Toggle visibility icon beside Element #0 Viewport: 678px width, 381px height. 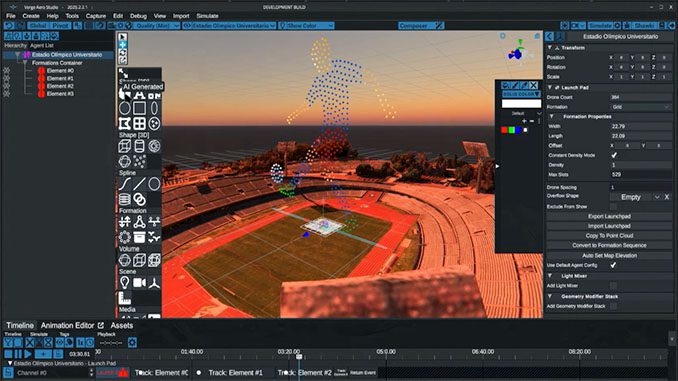coord(6,70)
